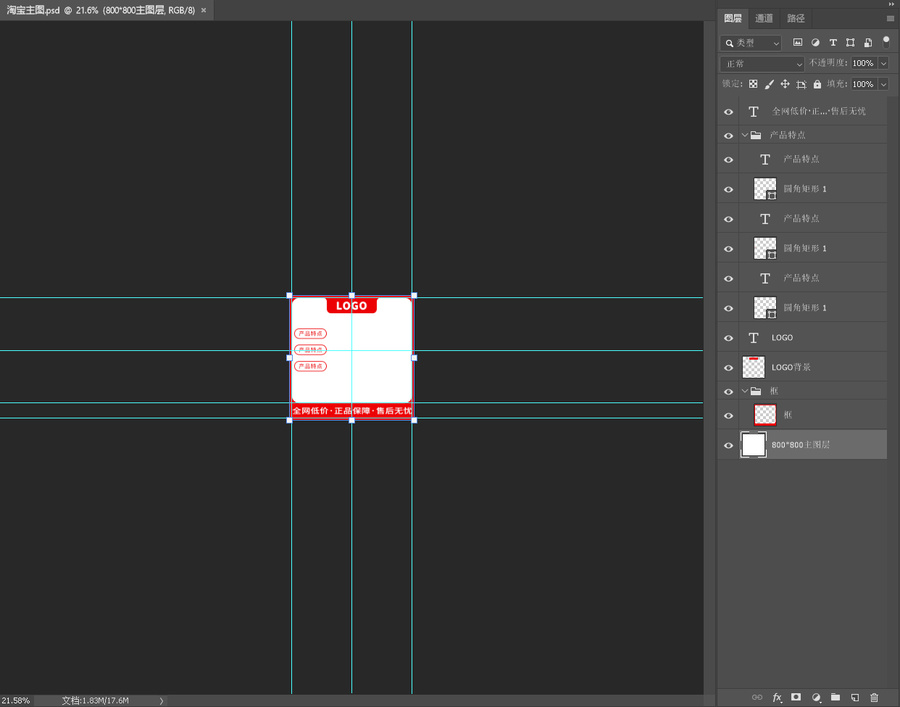
Task: Click the LOGO背景 layer thumbnail
Action: tap(754, 367)
